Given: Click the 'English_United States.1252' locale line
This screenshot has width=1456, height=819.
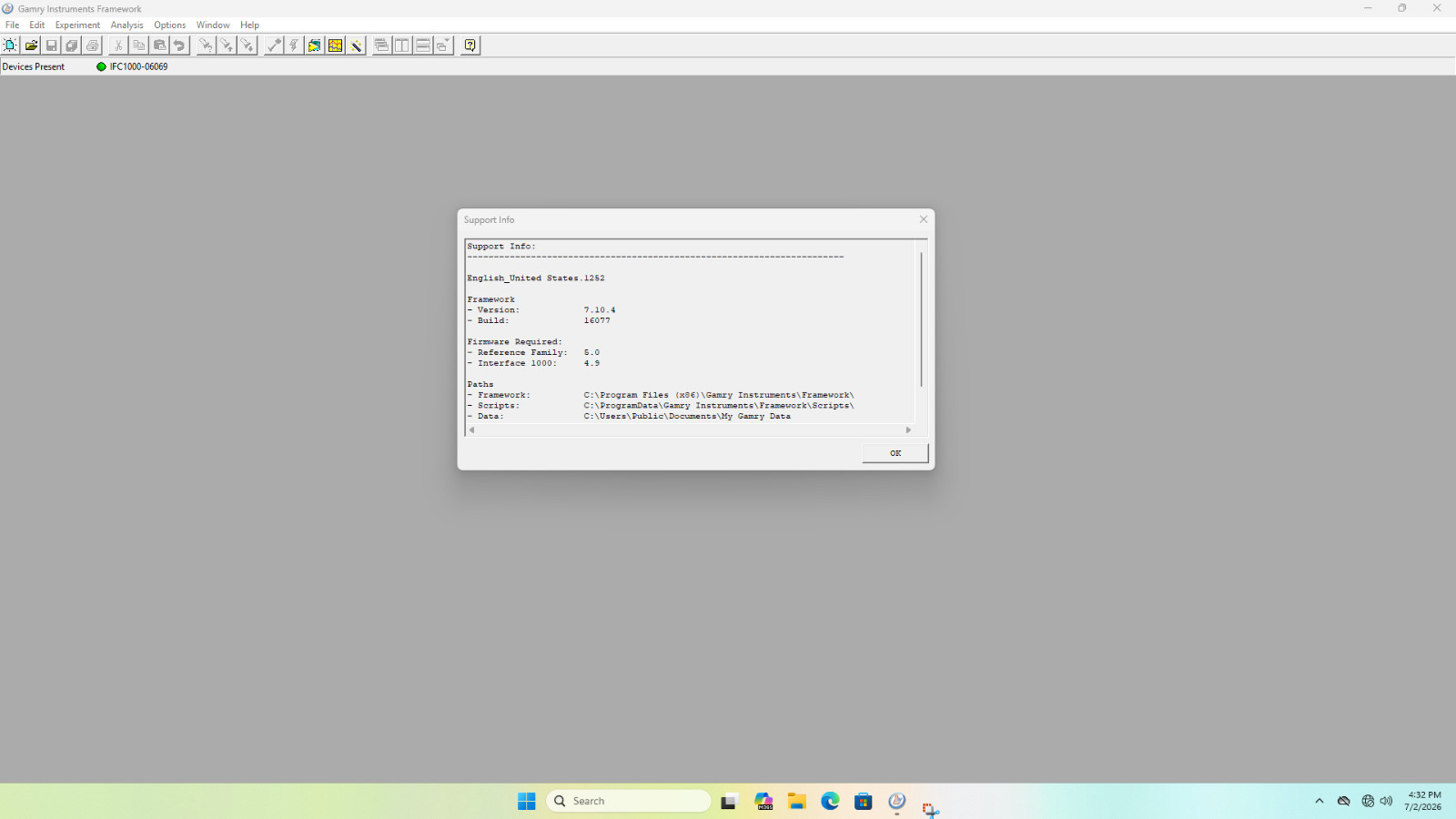Looking at the screenshot, I should 536,278.
